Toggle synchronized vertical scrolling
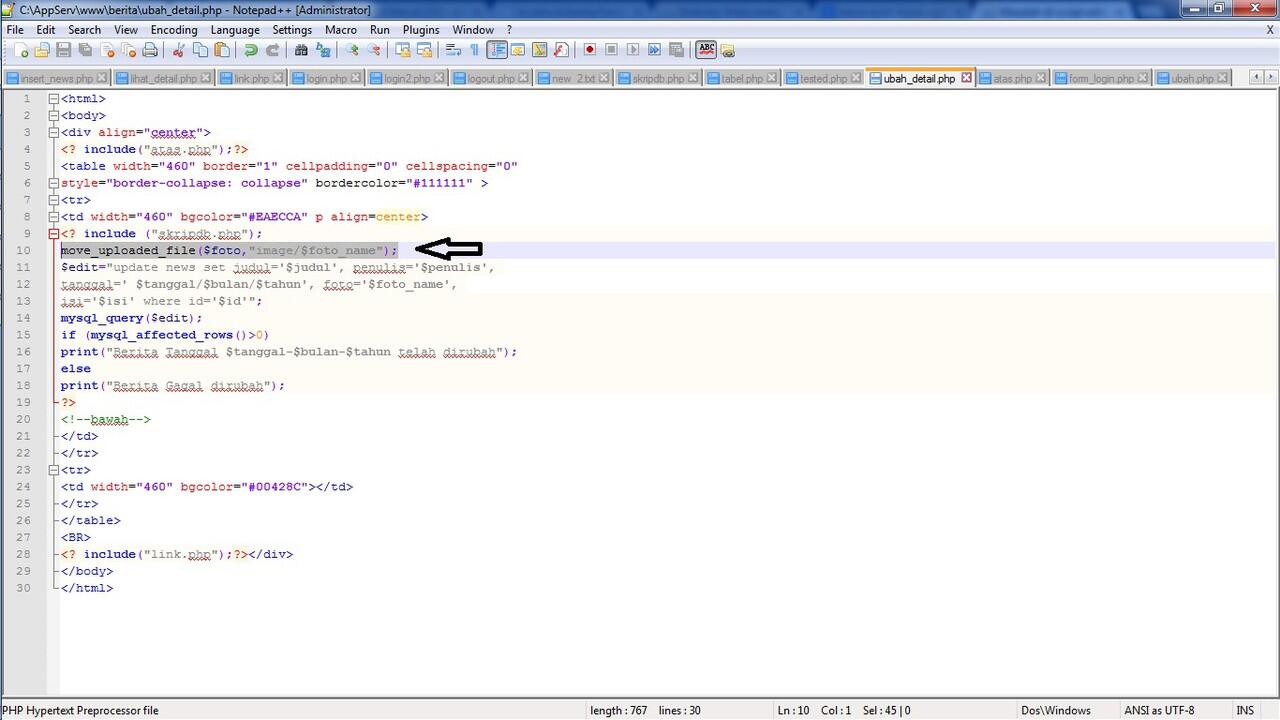The width and height of the screenshot is (1280, 720). [403, 50]
